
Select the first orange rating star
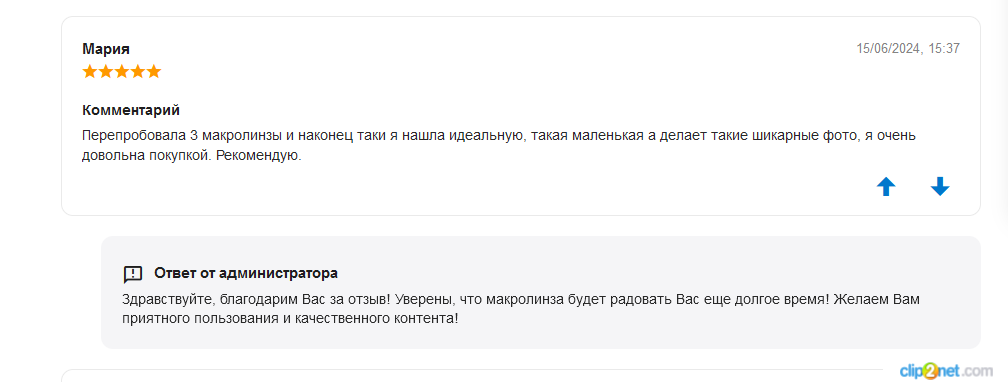[x=89, y=71]
